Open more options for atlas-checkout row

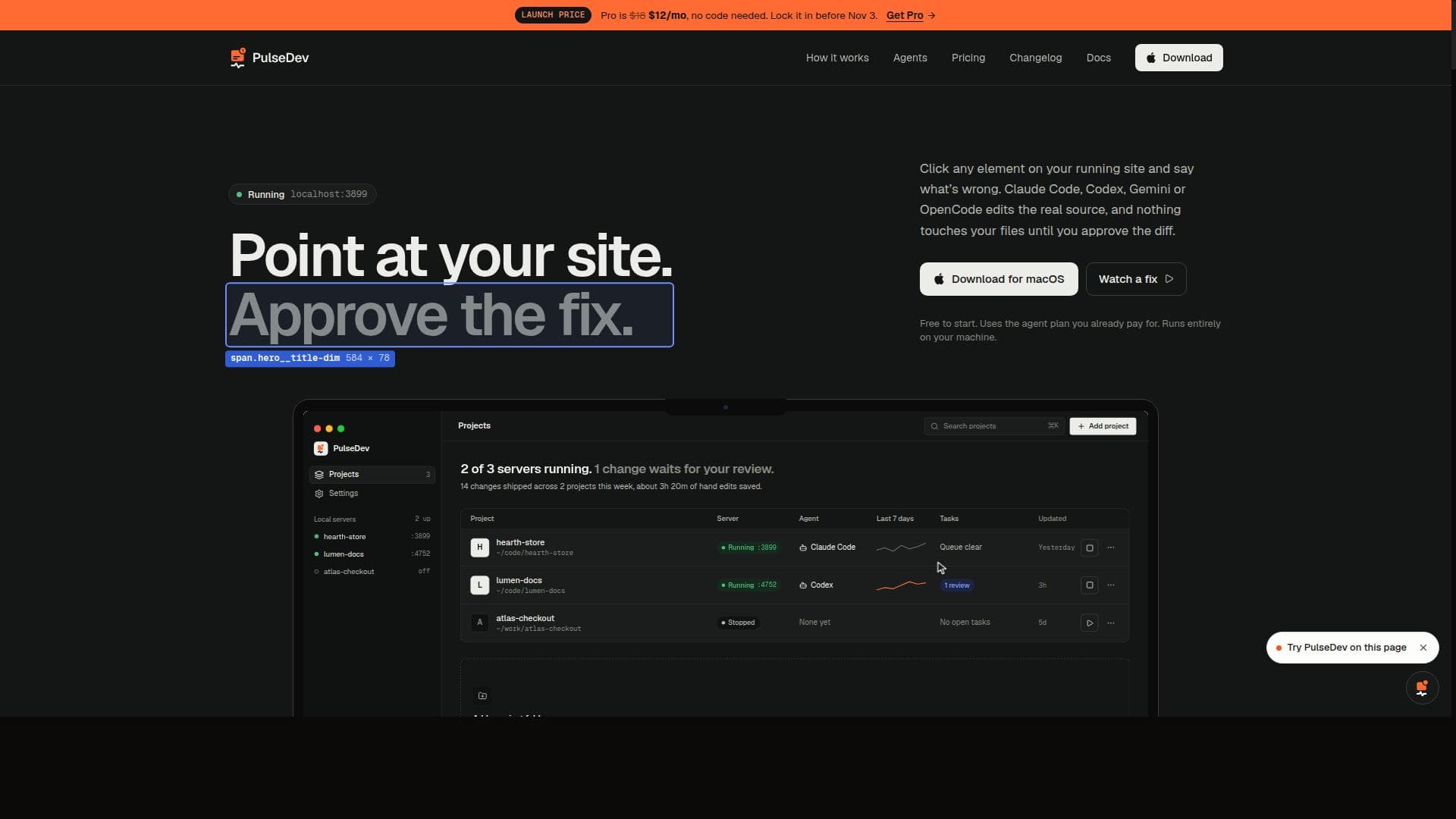[1111, 623]
